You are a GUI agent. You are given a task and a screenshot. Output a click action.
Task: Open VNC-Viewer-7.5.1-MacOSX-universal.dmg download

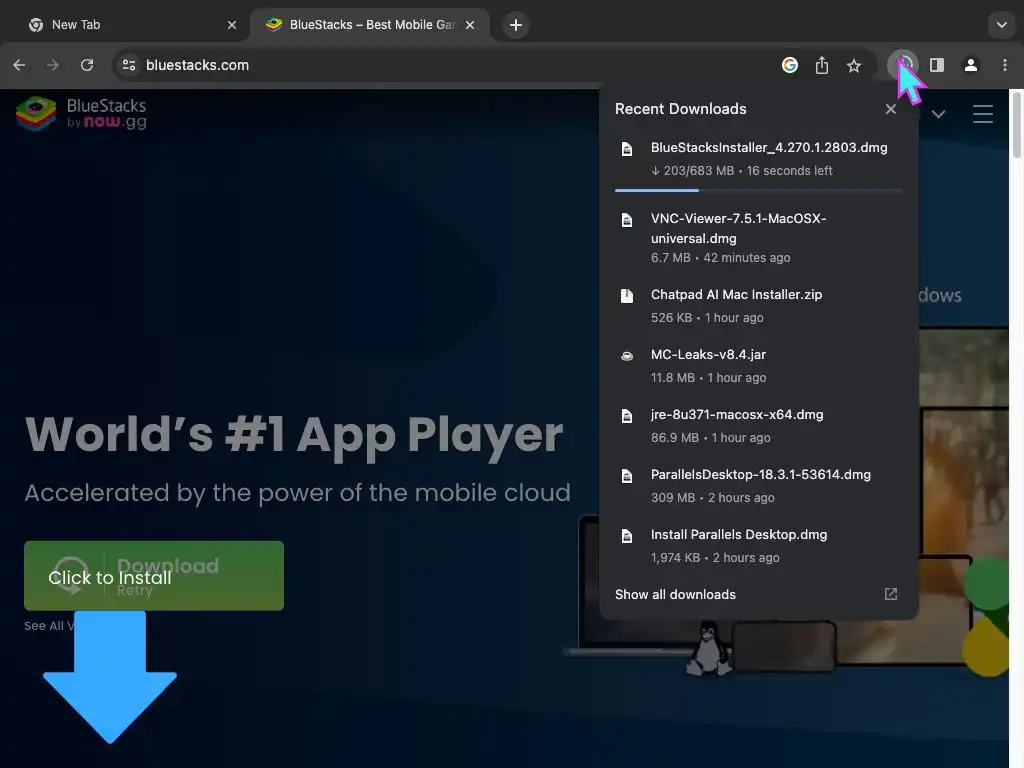pyautogui.click(x=759, y=238)
